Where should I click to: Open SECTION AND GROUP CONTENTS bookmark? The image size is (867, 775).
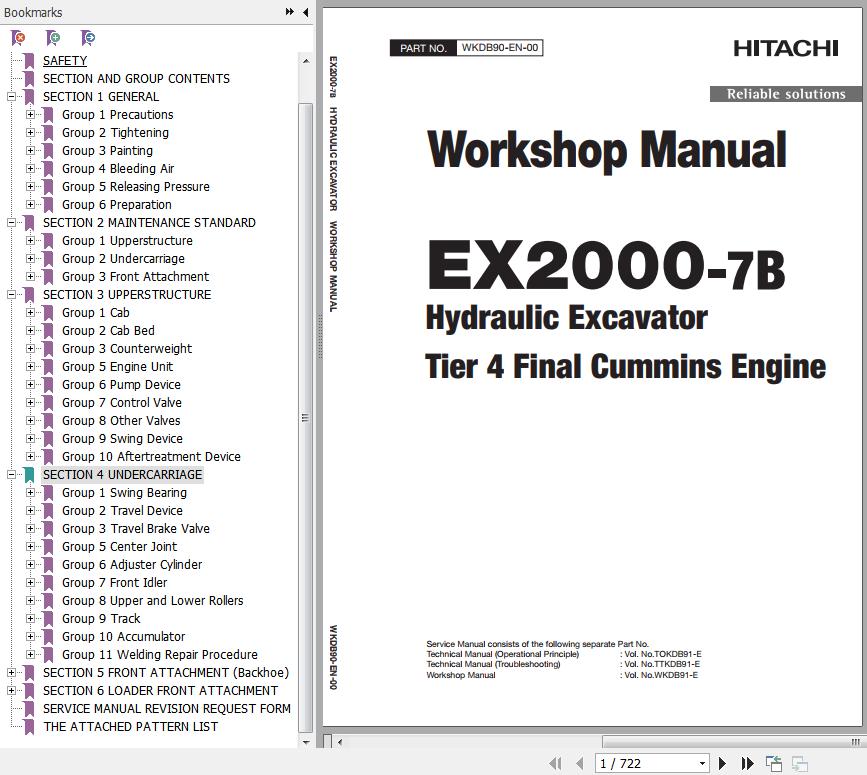pyautogui.click(x=136, y=78)
